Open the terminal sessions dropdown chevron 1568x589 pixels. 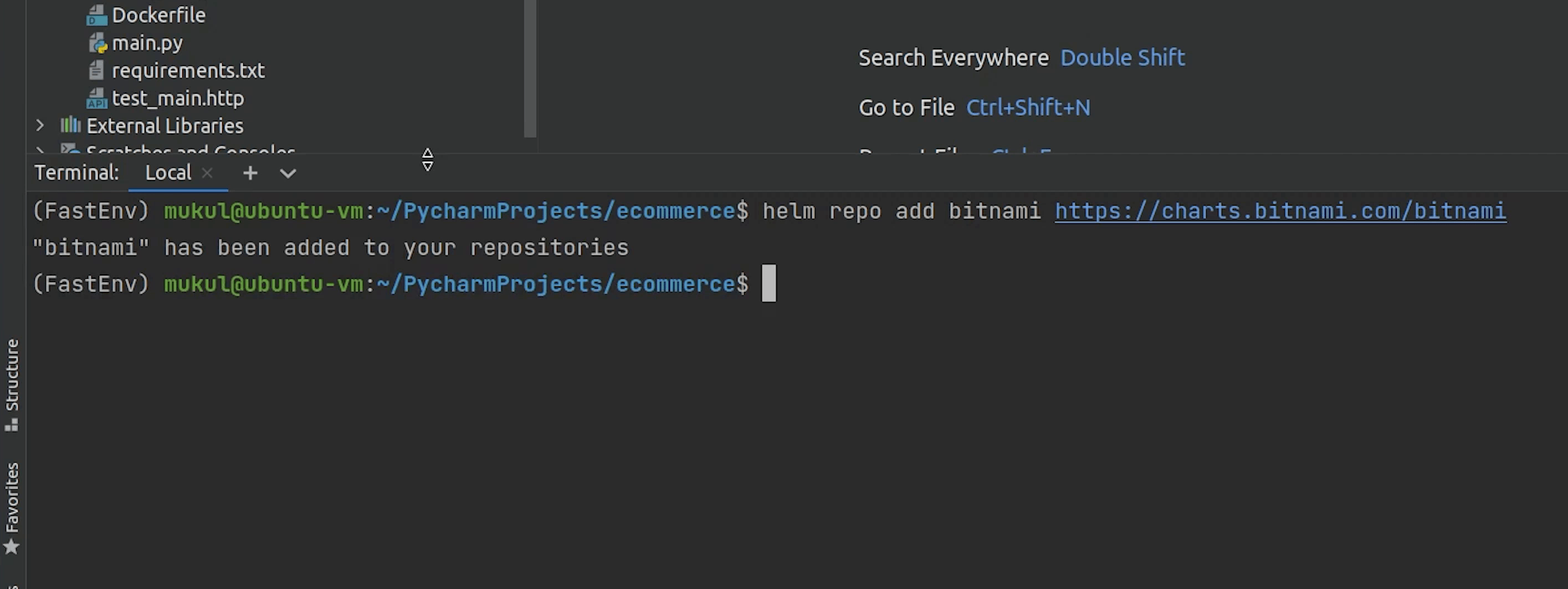(288, 173)
